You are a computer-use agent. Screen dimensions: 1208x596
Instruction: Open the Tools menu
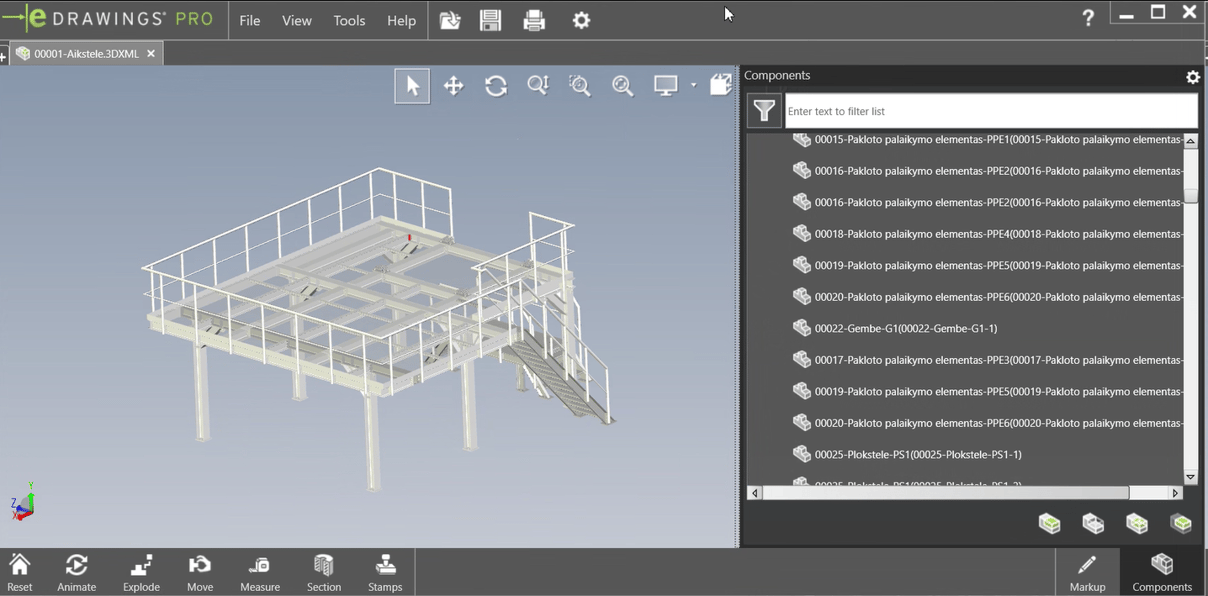(348, 20)
